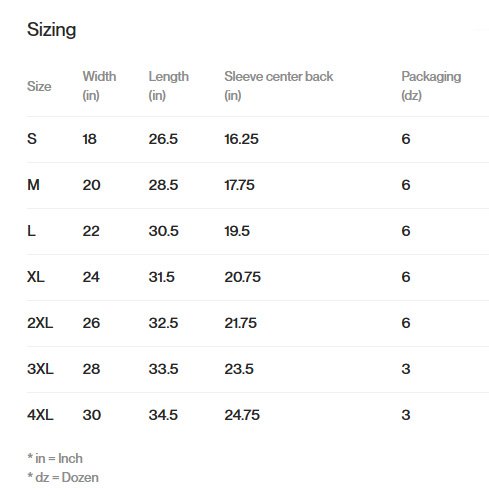Image resolution: width=489 pixels, height=500 pixels.
Task: Select the XL size row label
Action: tap(36, 277)
